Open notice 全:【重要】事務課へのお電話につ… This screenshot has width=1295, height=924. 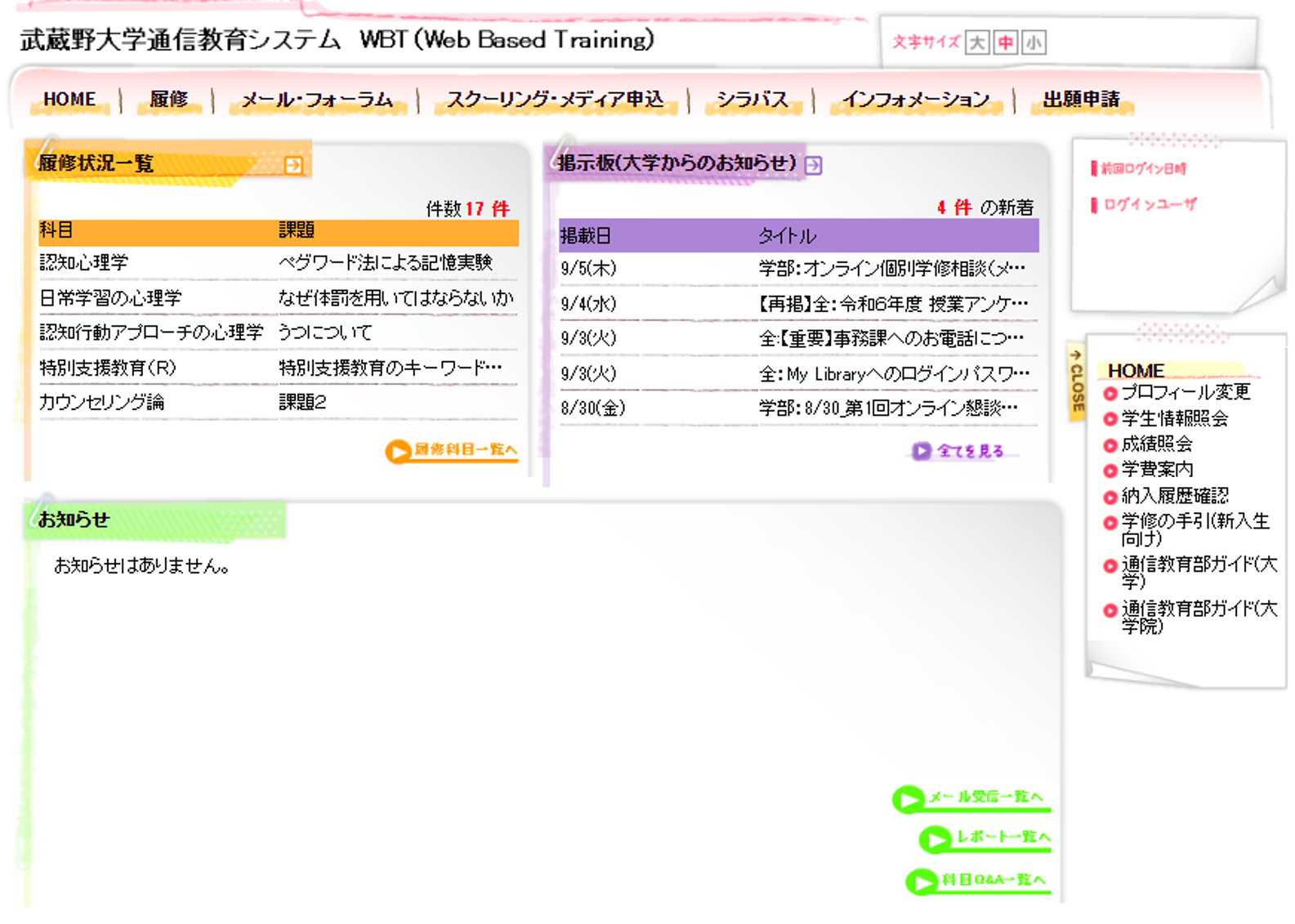(891, 338)
